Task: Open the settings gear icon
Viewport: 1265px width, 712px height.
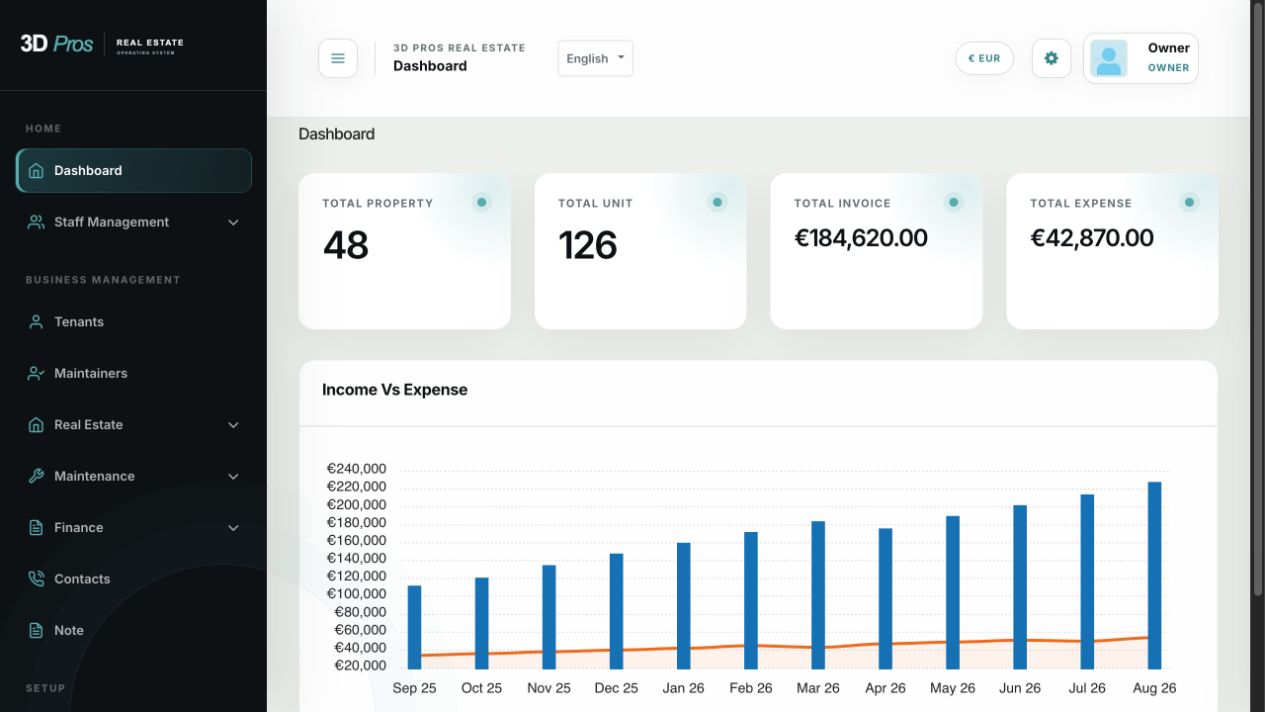Action: tap(1051, 58)
